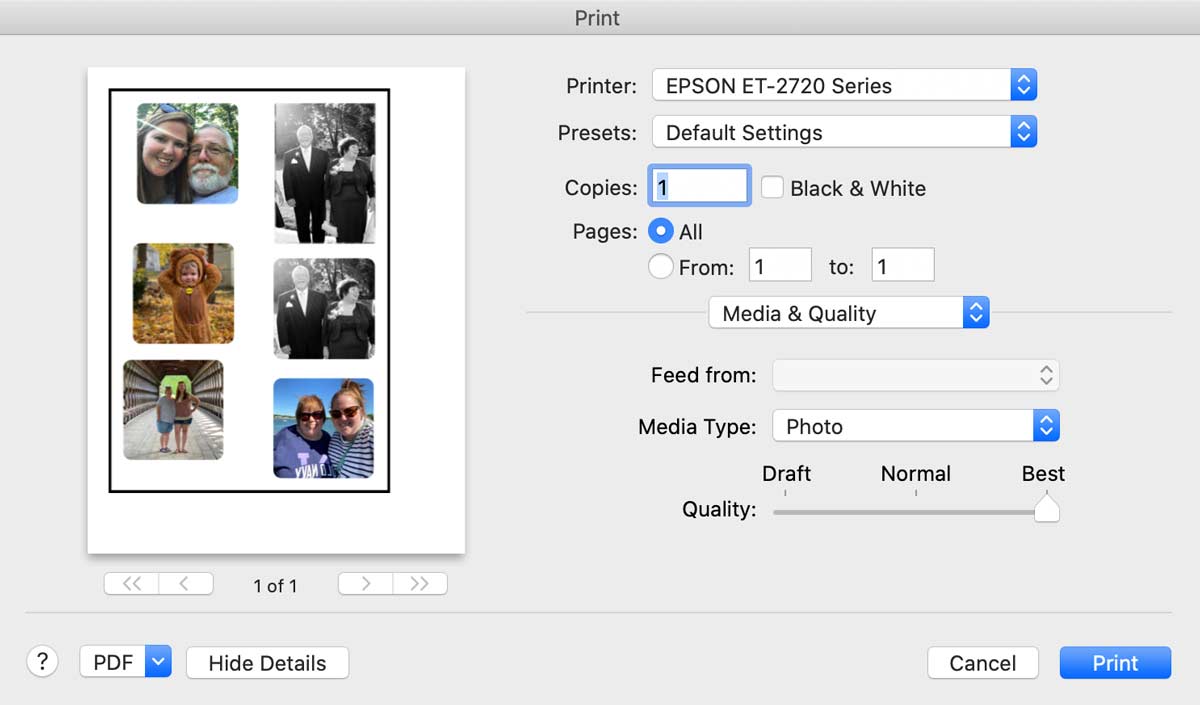1200x705 pixels.
Task: Set the Quality slider to Normal
Action: [916, 512]
